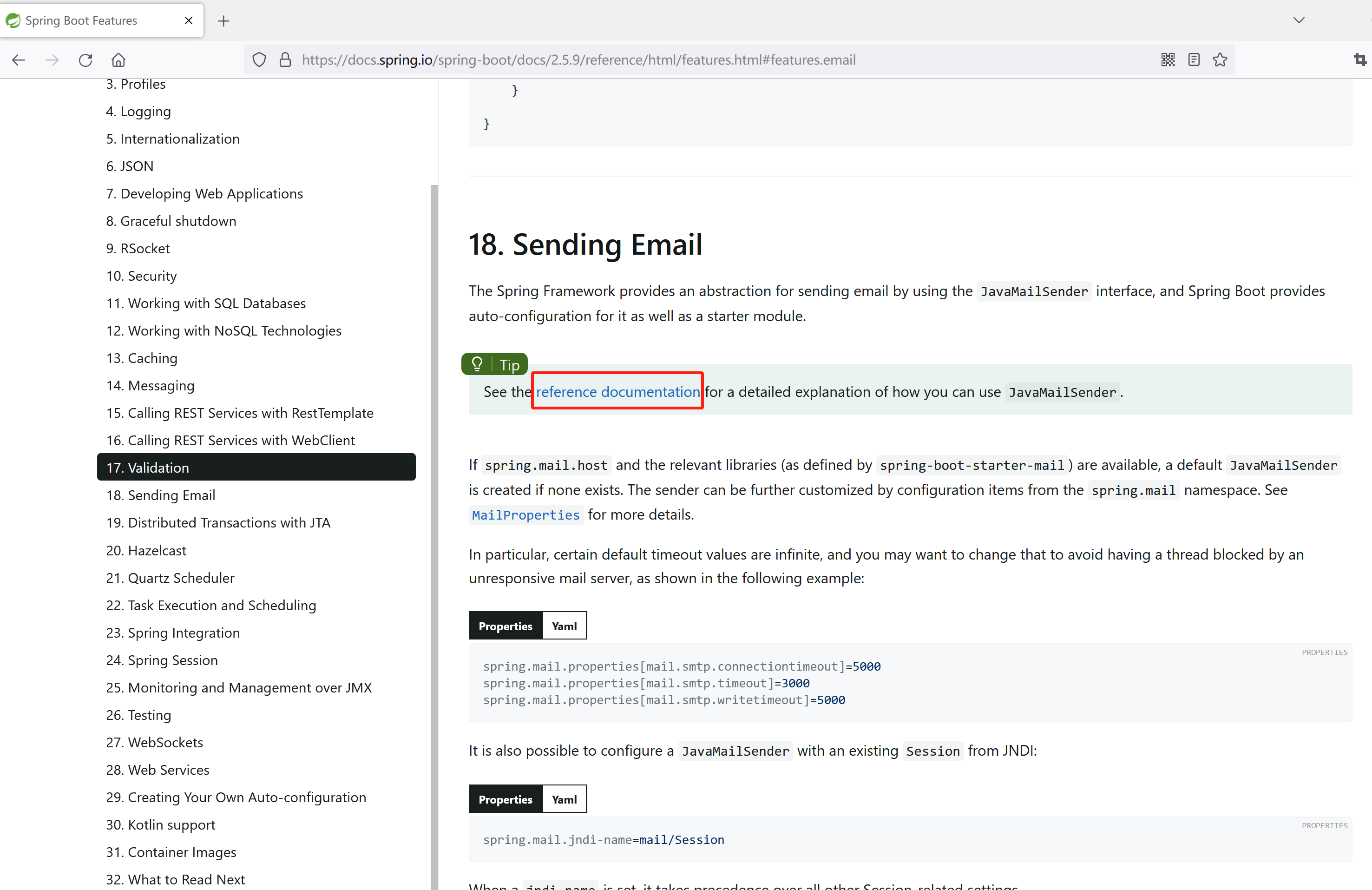Open the list-all-tabs dropdown chevron
This screenshot has width=1372, height=890.
tap(1298, 20)
